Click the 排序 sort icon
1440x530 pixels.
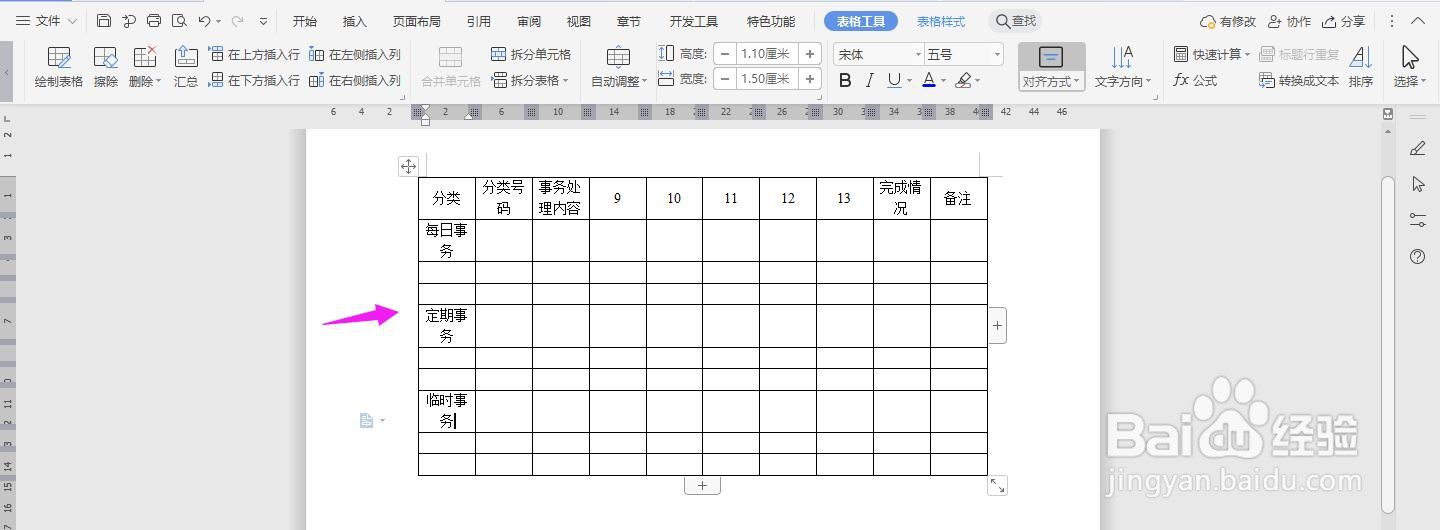(x=1361, y=67)
